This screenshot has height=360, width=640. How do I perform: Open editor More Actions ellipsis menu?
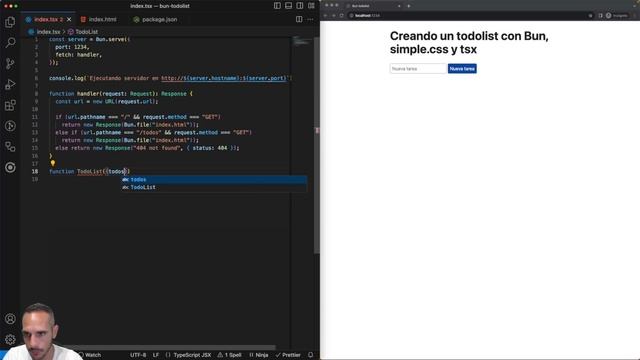coord(311,19)
